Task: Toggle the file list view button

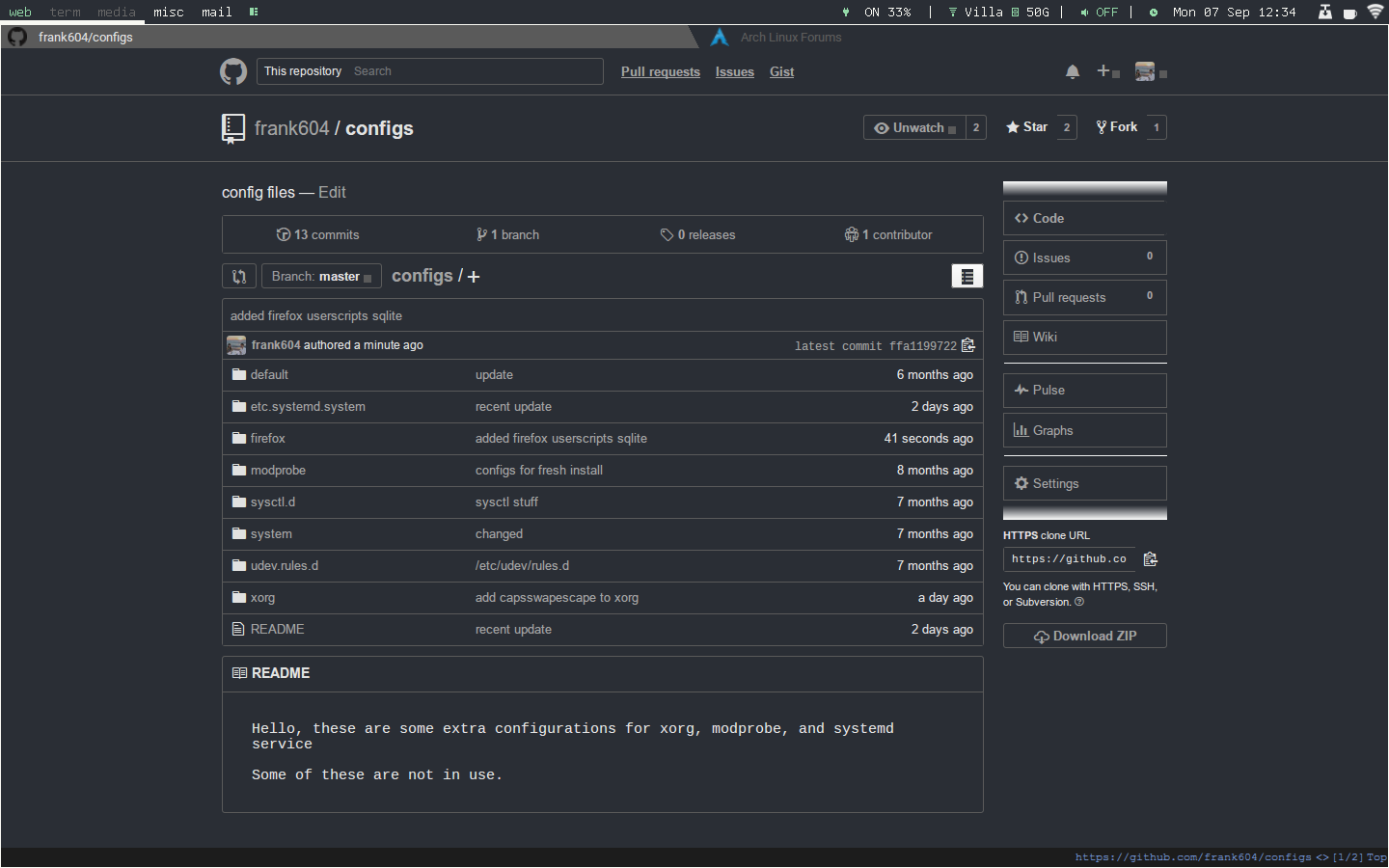Action: pyautogui.click(x=967, y=277)
